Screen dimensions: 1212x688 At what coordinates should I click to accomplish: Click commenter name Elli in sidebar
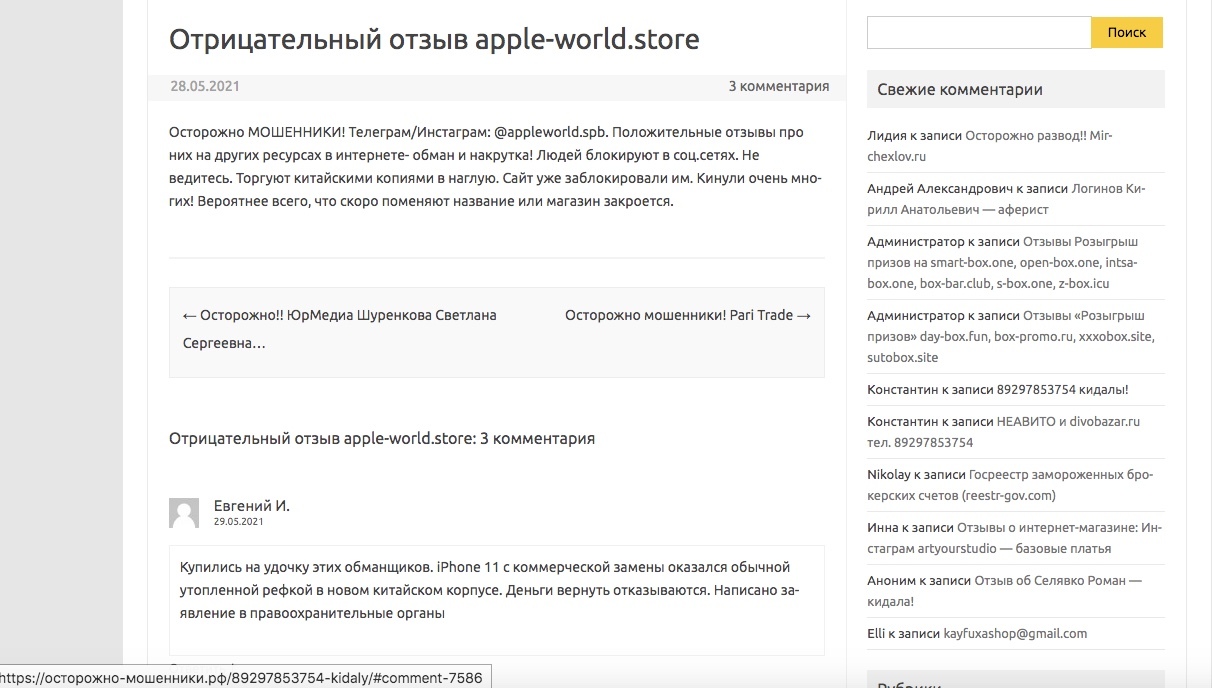876,634
